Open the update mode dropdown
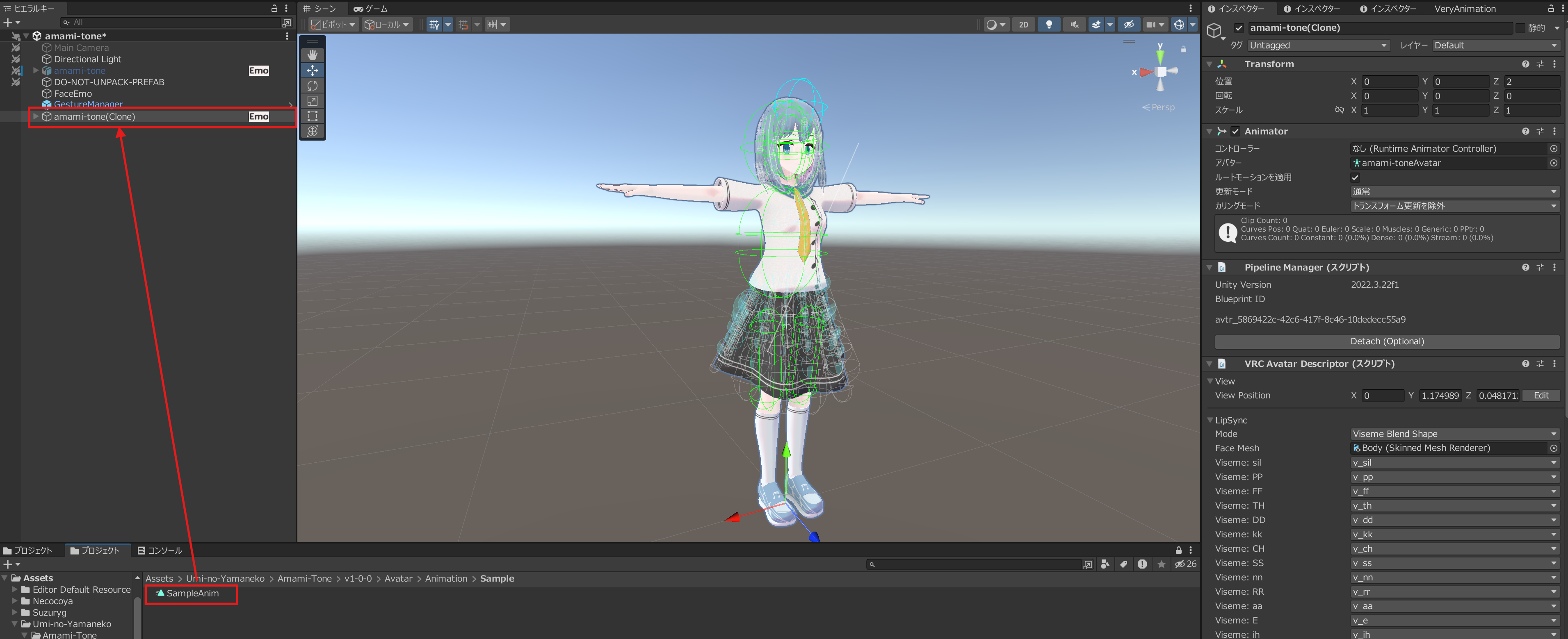The image size is (1568, 639). (x=1455, y=192)
